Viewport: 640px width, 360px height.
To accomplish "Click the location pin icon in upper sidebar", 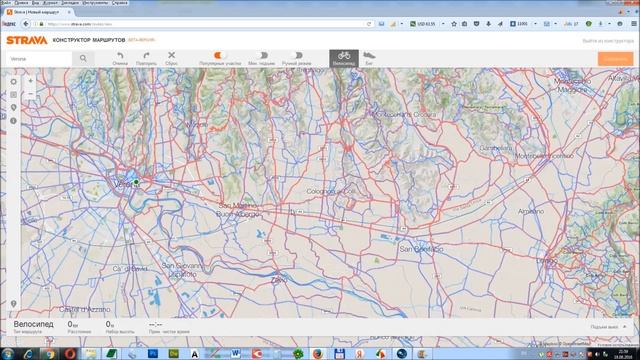I will [x=13, y=108].
